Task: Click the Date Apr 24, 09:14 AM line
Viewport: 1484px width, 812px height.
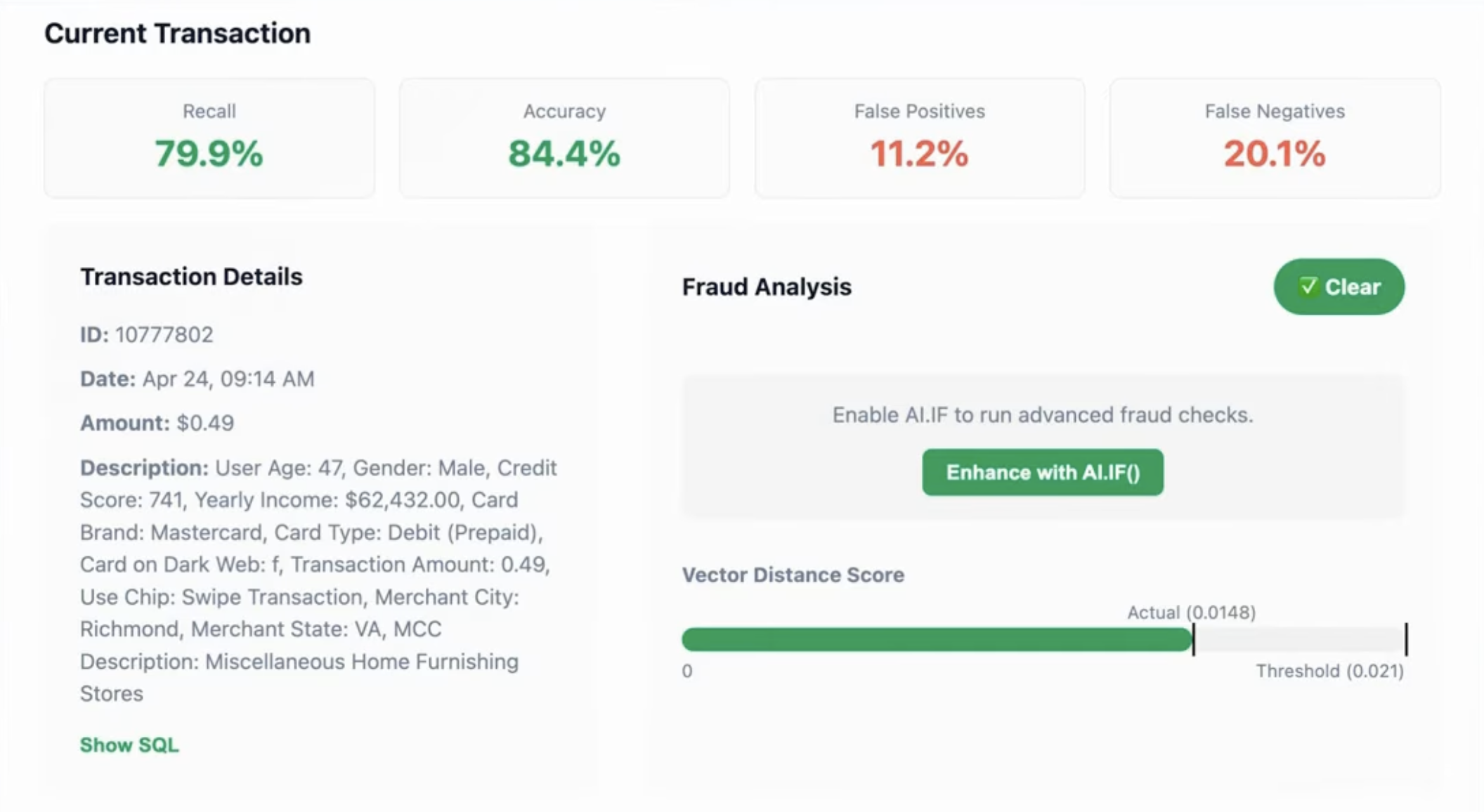Action: pos(197,379)
